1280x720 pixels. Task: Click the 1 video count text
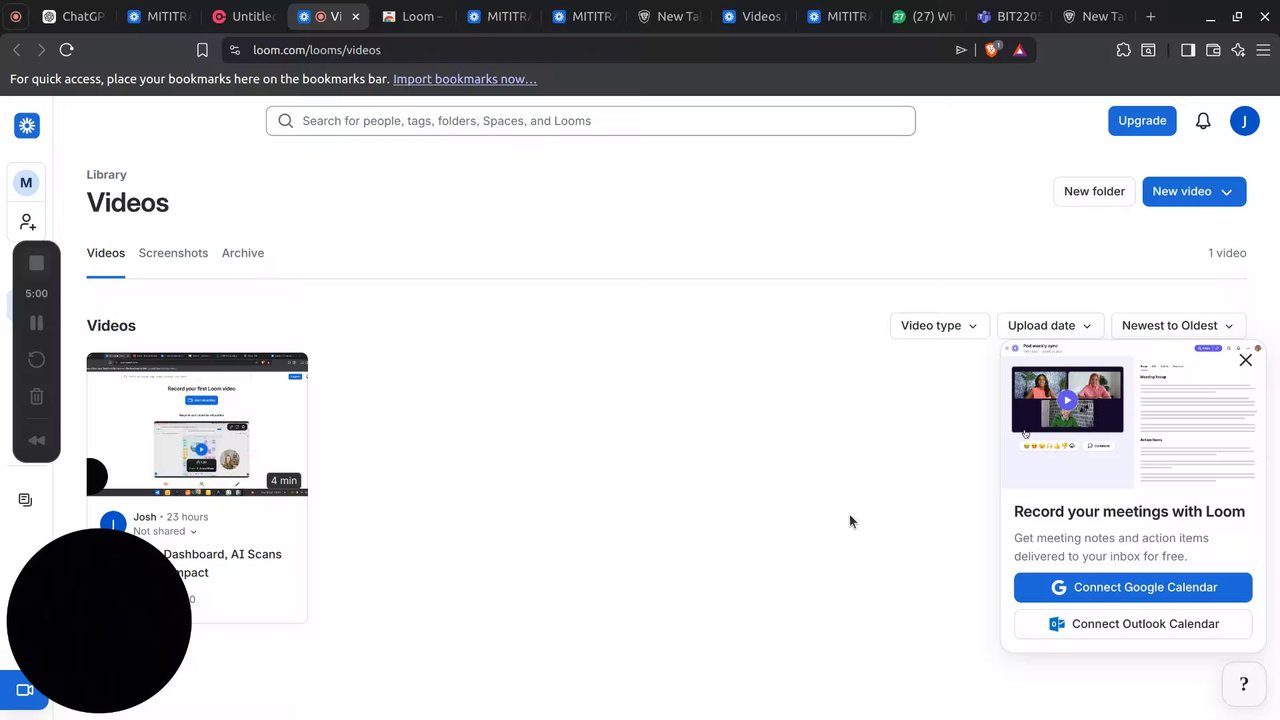point(1227,253)
